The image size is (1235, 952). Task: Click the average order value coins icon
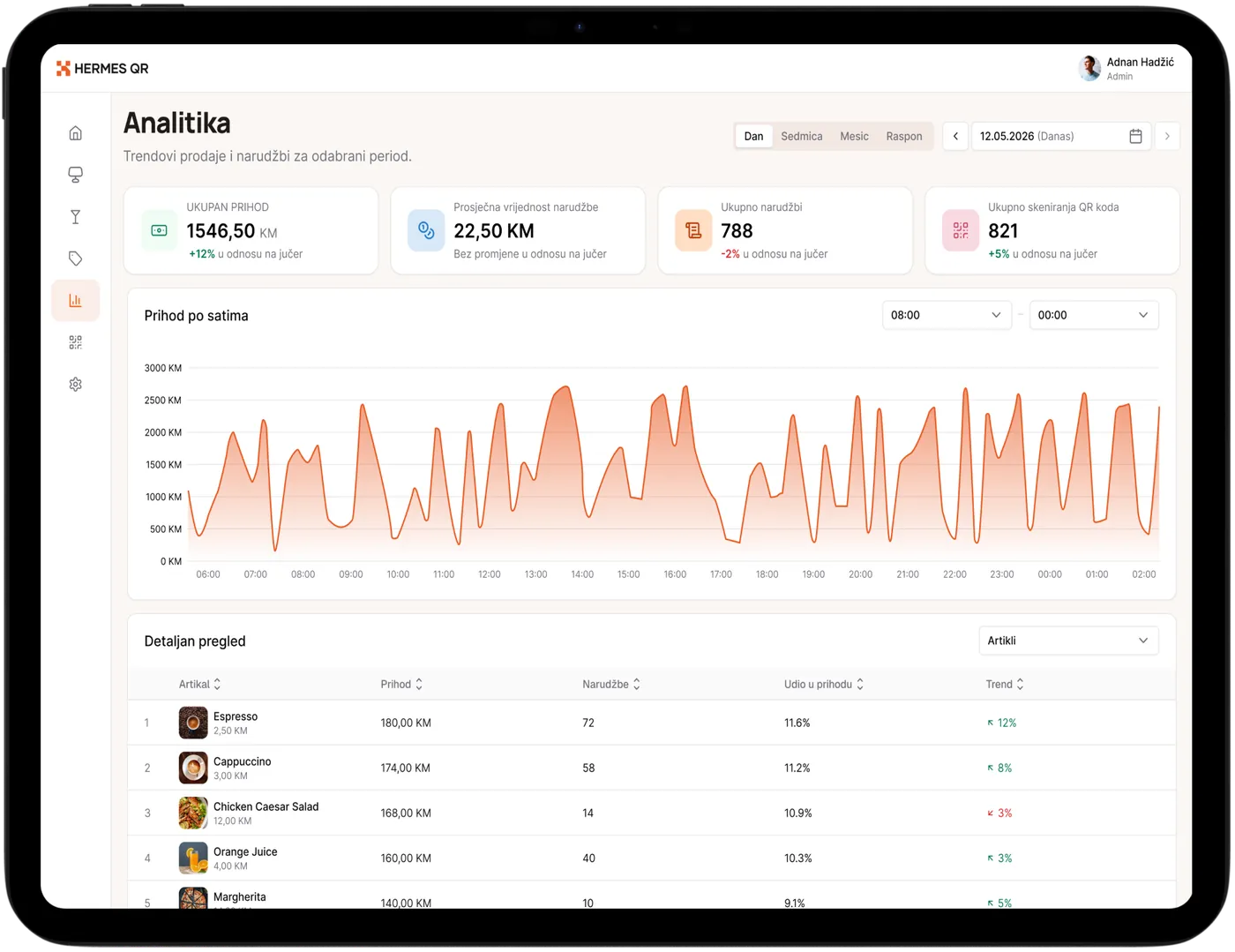pyautogui.click(x=426, y=230)
